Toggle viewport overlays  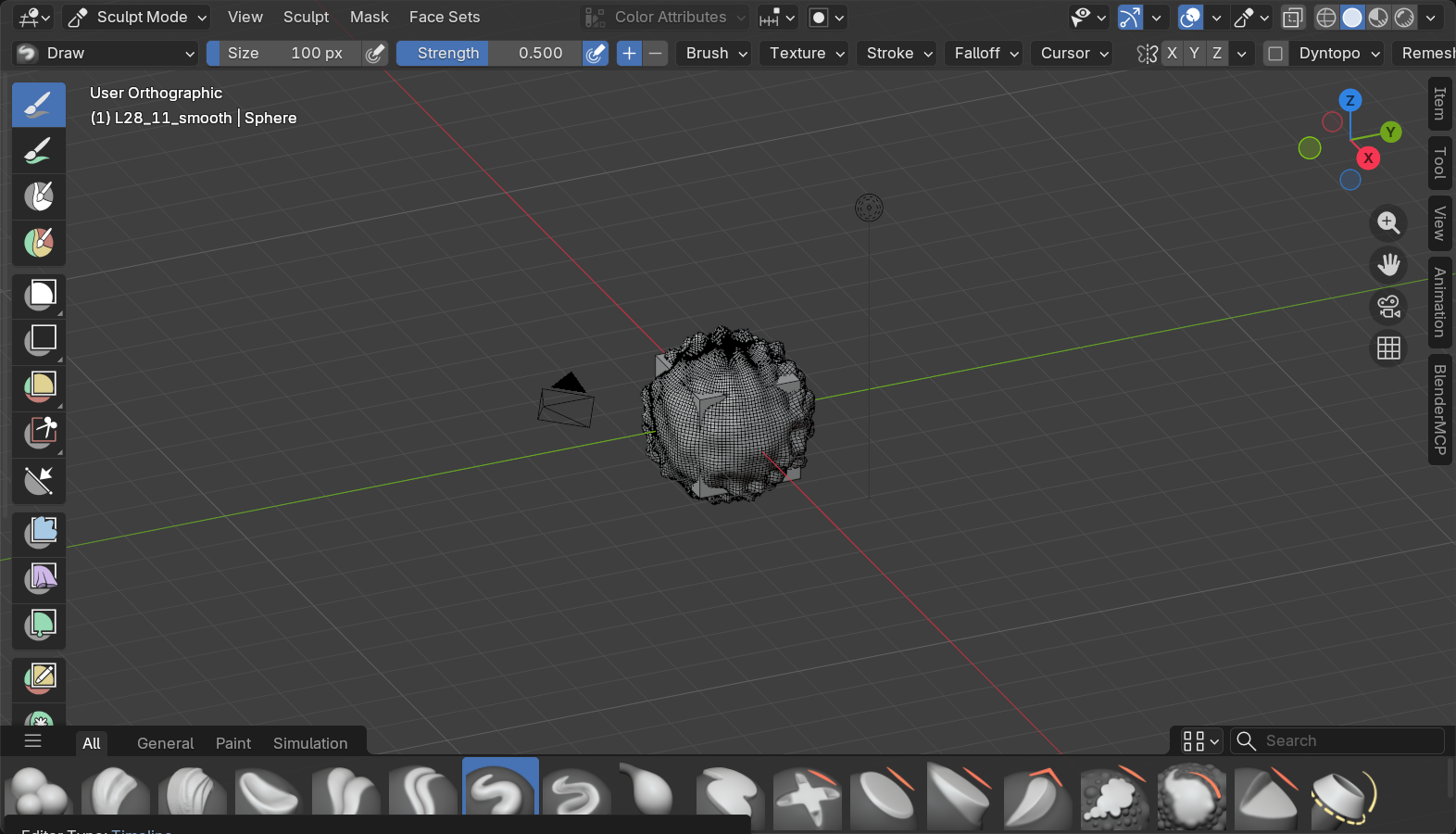[1190, 18]
